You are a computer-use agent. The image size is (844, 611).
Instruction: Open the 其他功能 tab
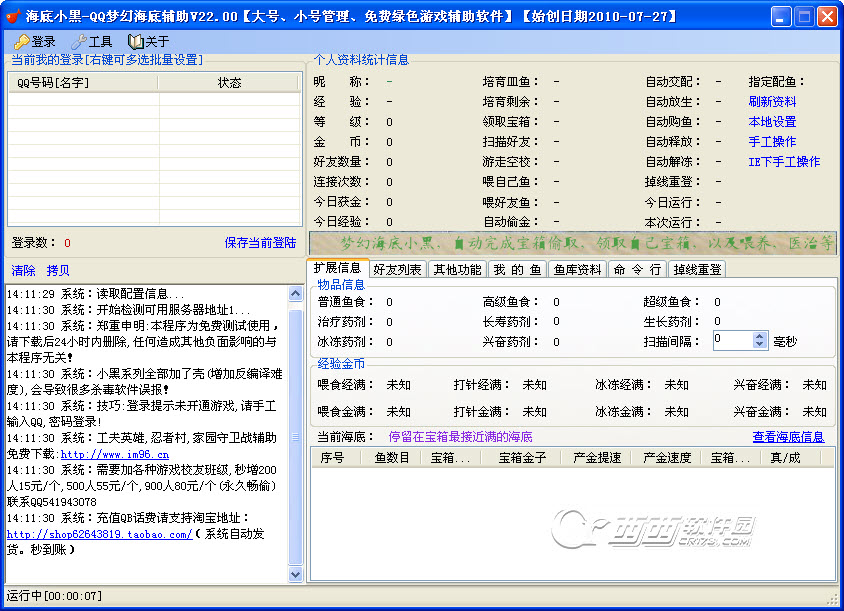click(456, 269)
